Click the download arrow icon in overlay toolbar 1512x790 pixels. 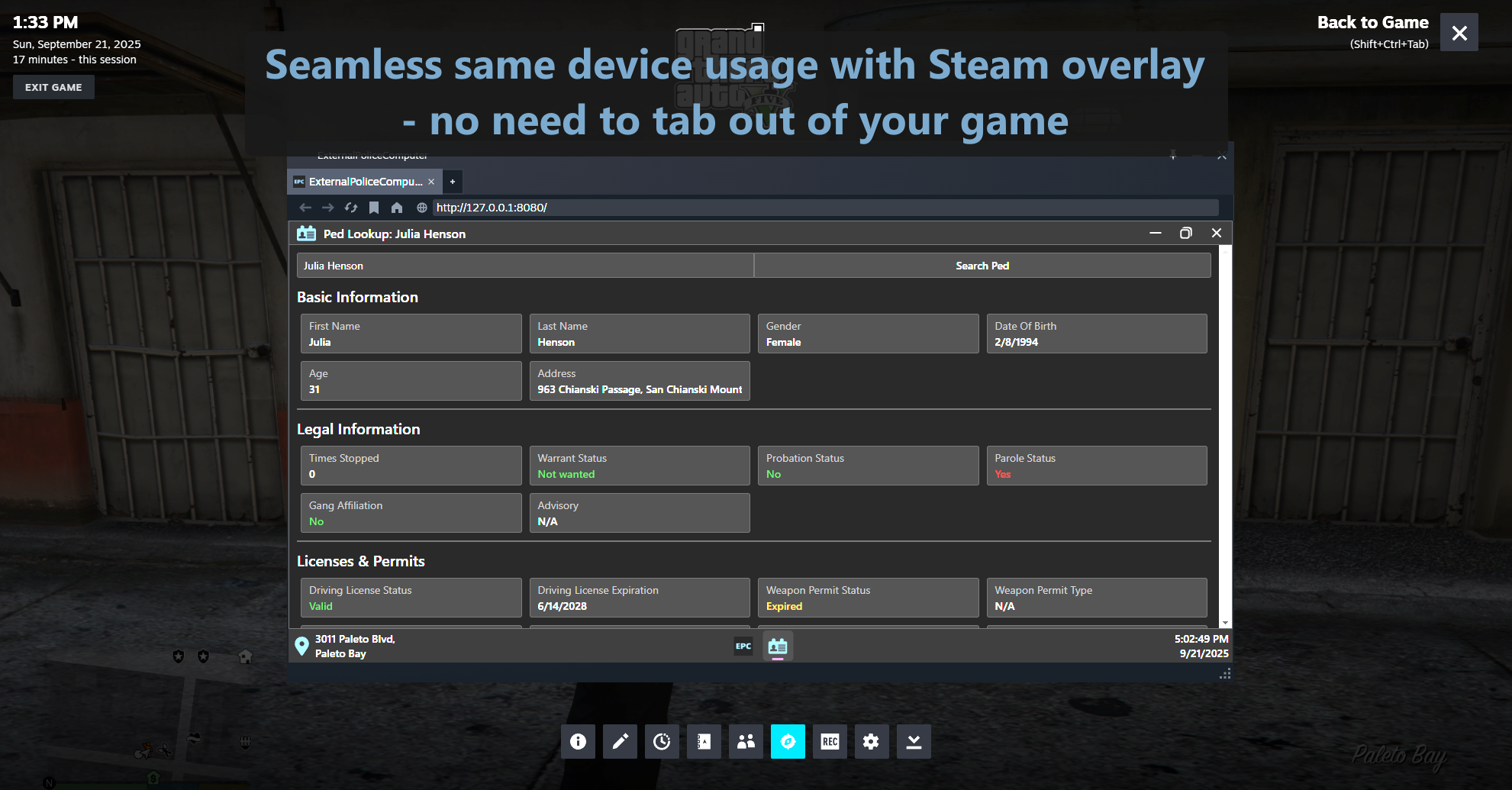click(914, 741)
